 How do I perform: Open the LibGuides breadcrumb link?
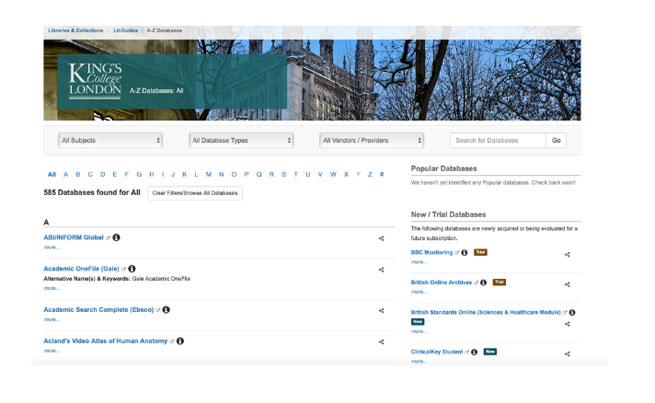(126, 30)
